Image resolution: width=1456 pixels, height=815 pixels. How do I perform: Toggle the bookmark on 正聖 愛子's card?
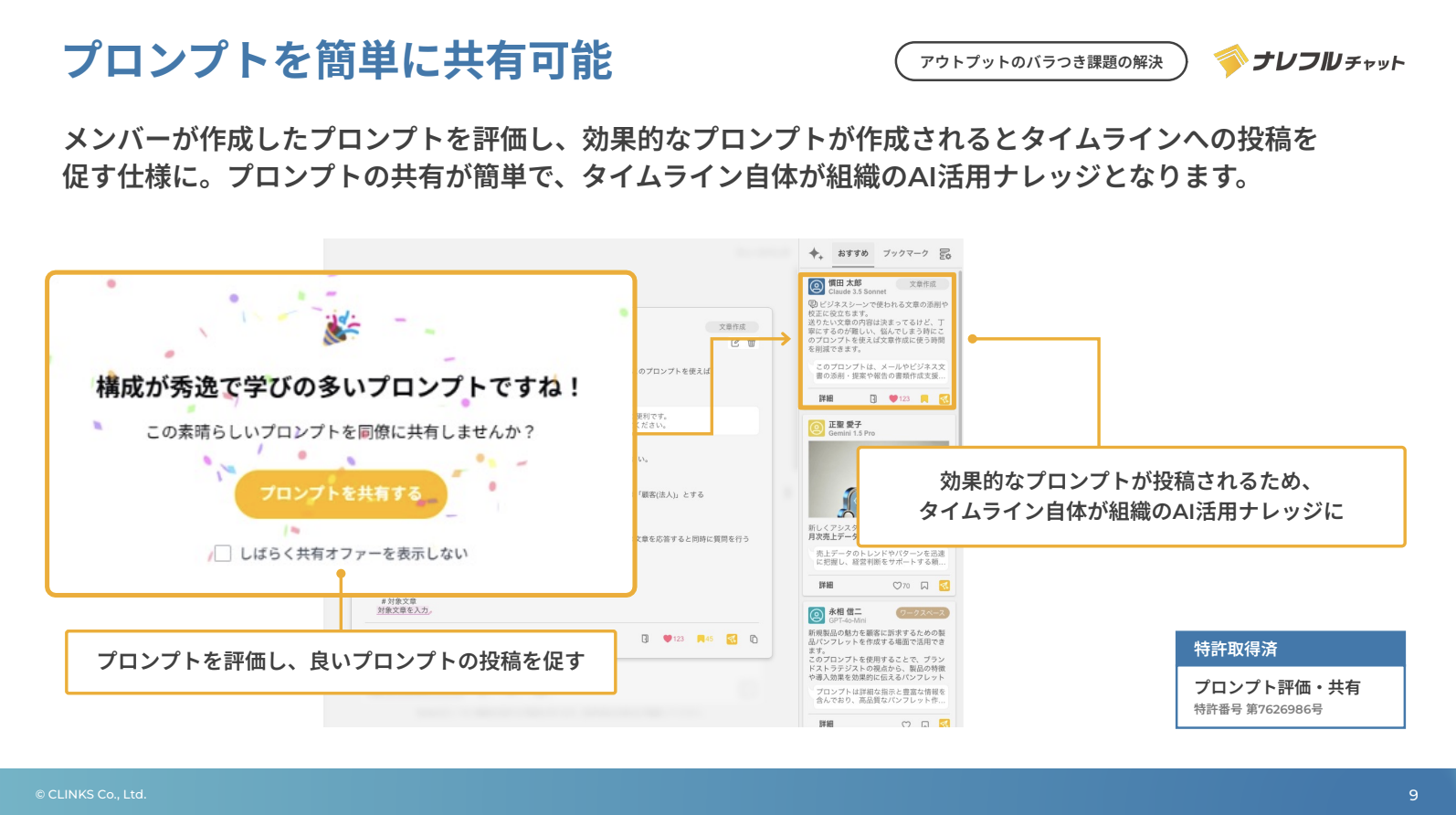point(924,586)
